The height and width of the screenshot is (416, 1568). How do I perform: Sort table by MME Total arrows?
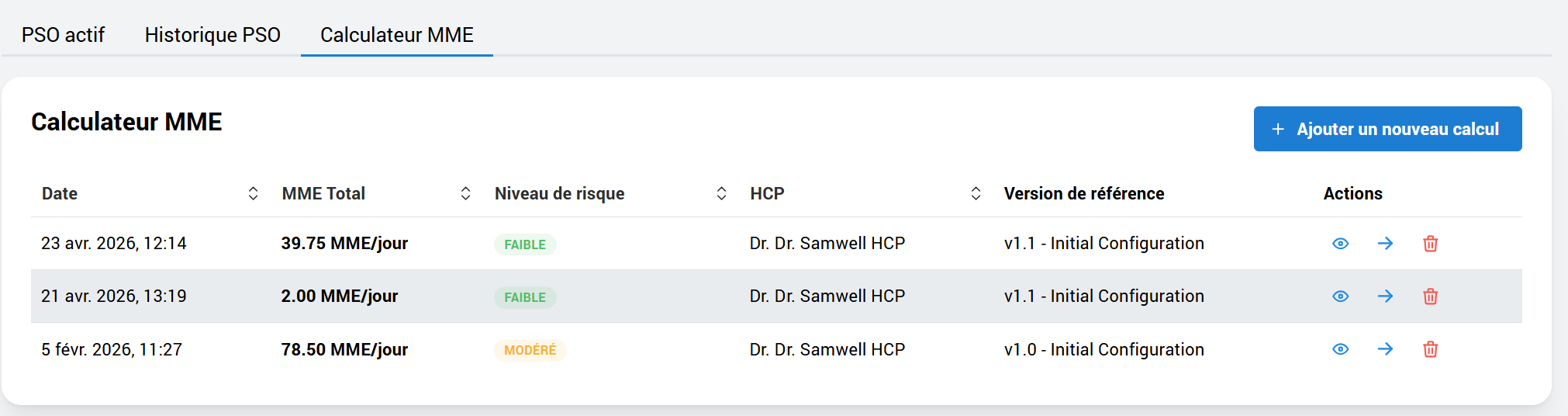pyautogui.click(x=465, y=193)
